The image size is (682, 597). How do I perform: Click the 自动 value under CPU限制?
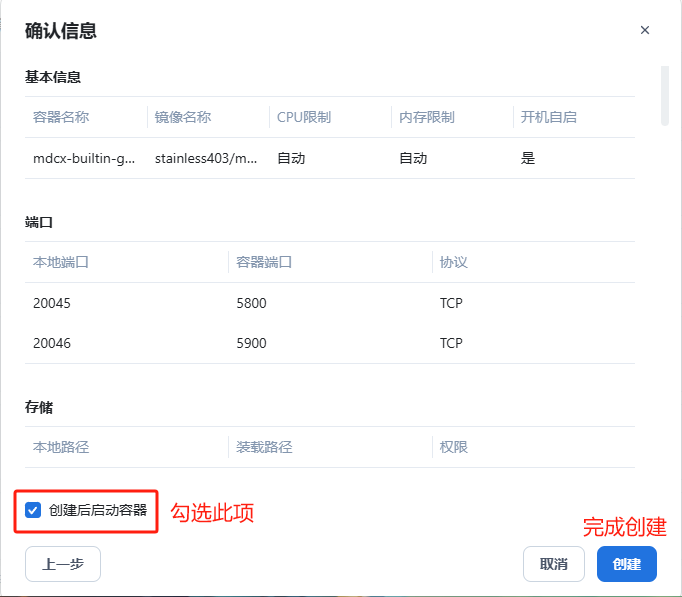point(291,158)
